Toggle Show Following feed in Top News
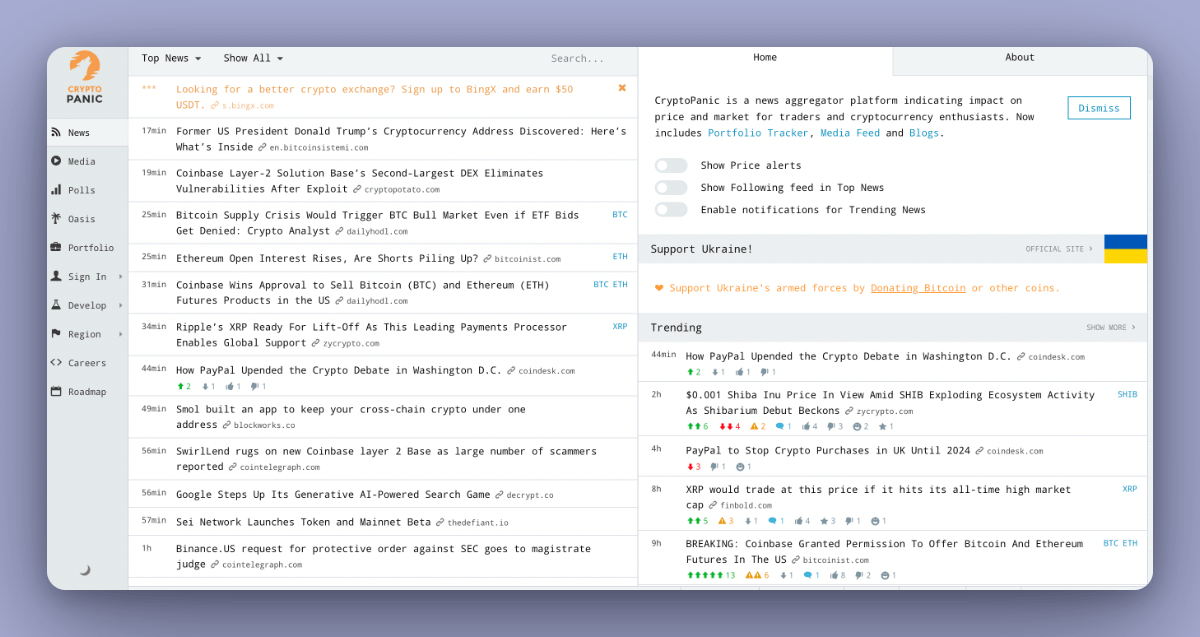 click(671, 187)
